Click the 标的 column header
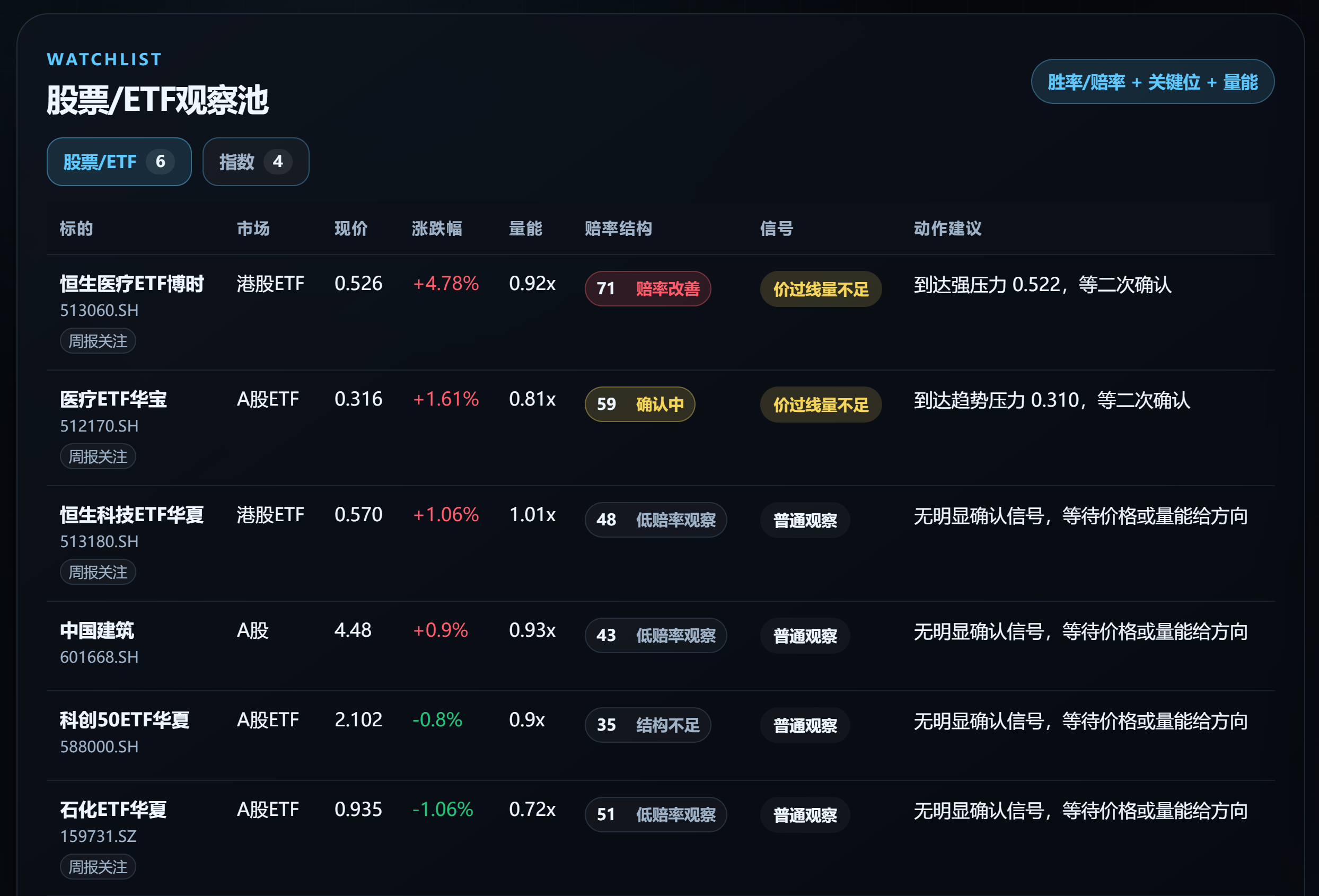 pyautogui.click(x=77, y=229)
